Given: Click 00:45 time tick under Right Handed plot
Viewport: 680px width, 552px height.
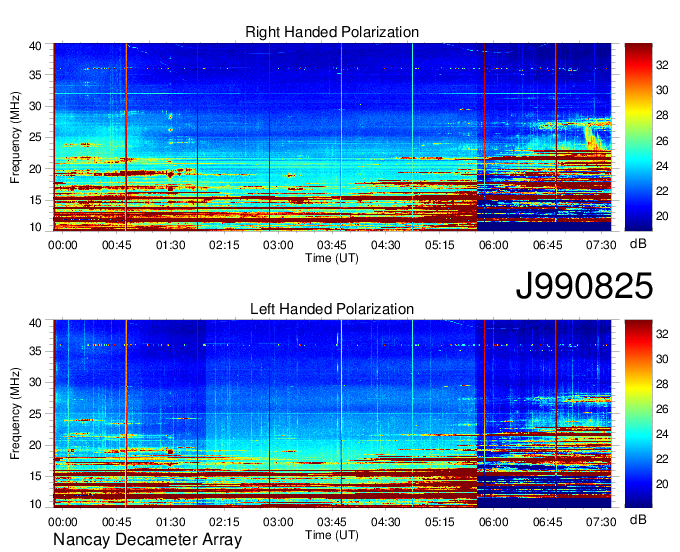Looking at the screenshot, I should click(x=117, y=245).
